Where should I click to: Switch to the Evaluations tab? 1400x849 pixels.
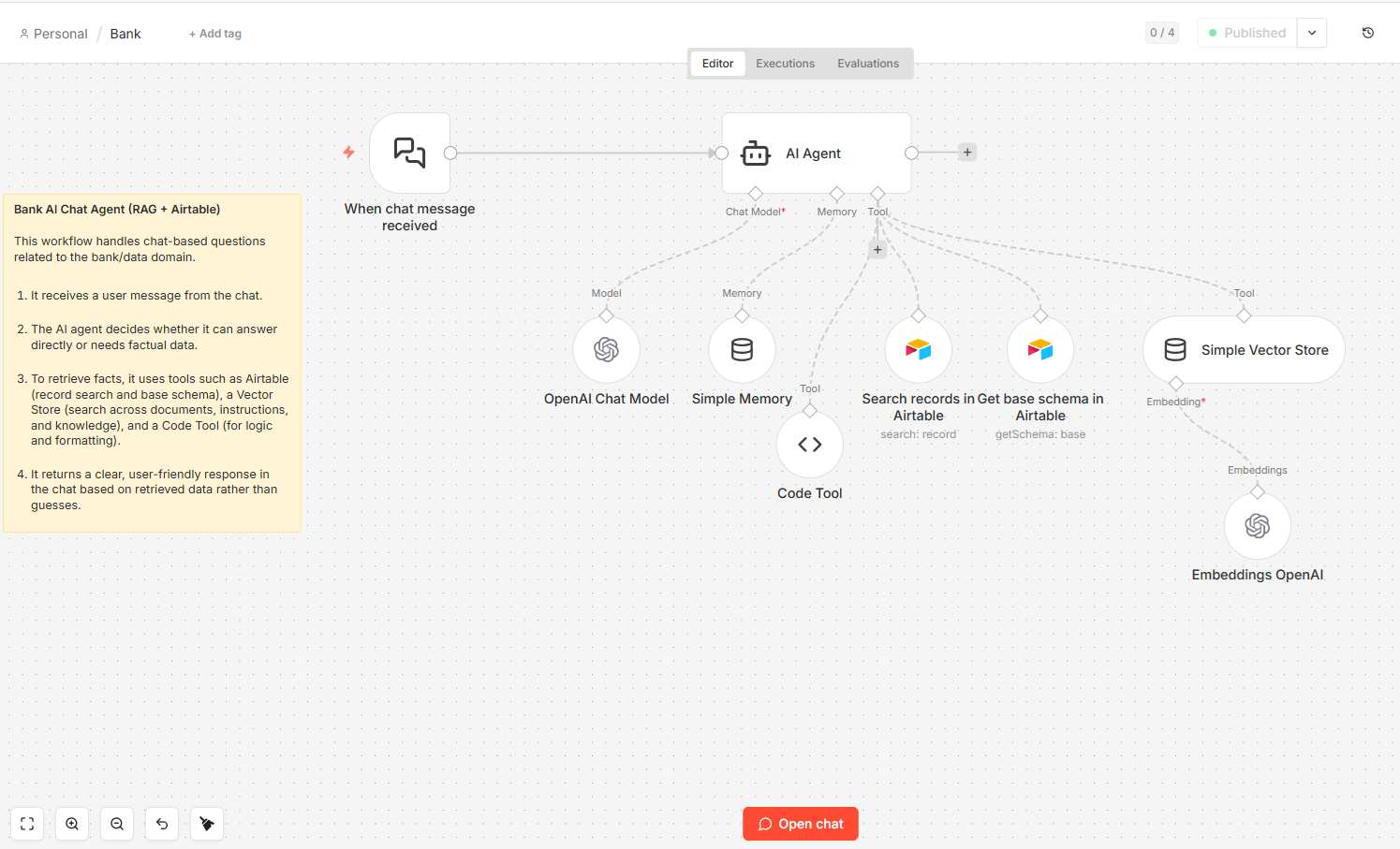867,64
